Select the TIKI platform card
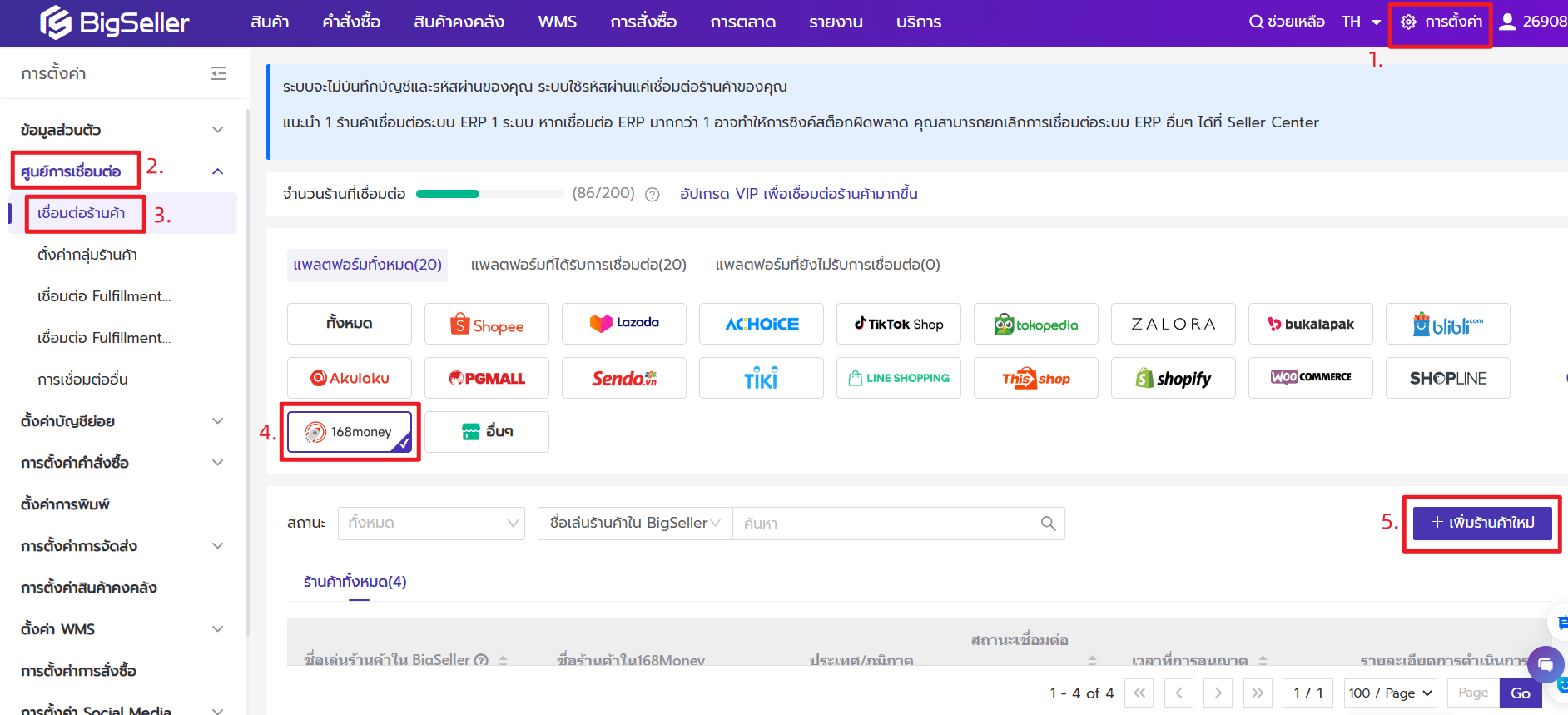The image size is (1568, 715). pos(762,378)
